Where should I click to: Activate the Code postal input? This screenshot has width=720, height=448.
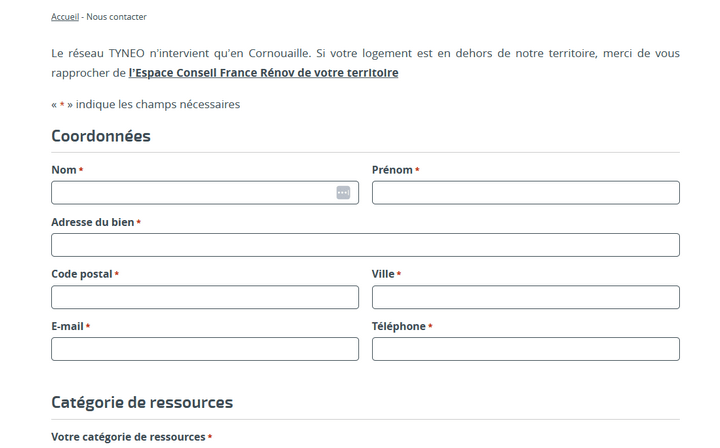[x=205, y=297]
